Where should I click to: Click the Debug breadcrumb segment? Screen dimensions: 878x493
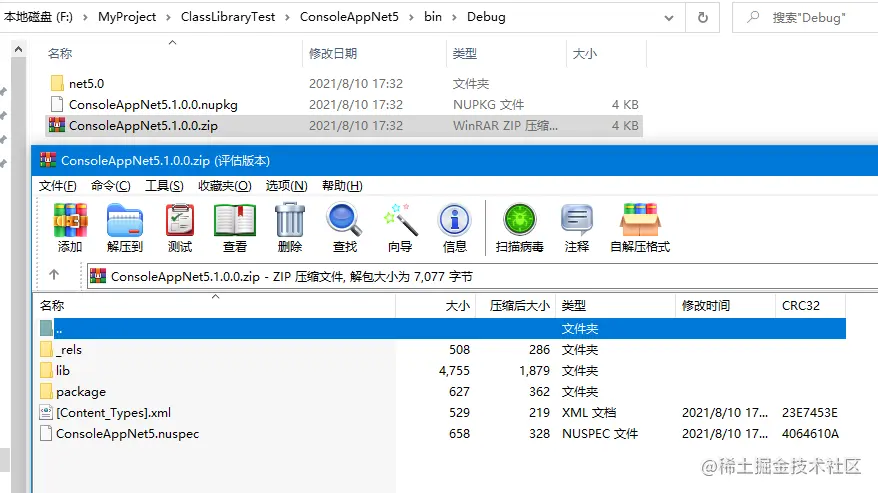486,17
